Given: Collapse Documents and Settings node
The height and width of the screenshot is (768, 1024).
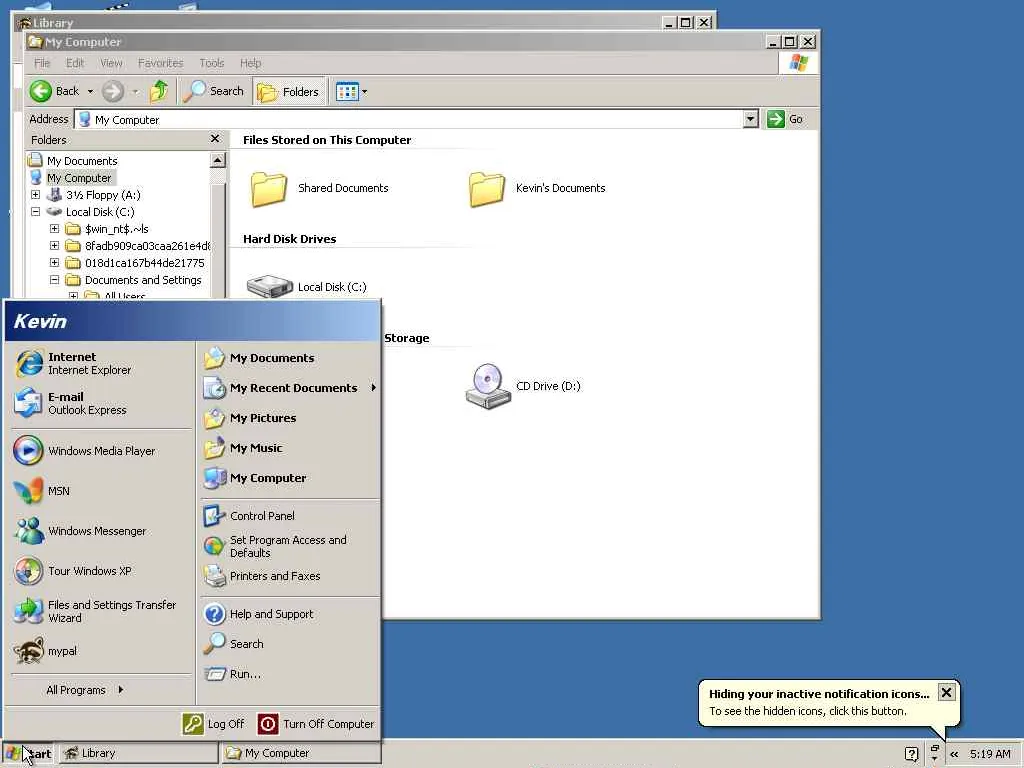Looking at the screenshot, I should pos(55,280).
